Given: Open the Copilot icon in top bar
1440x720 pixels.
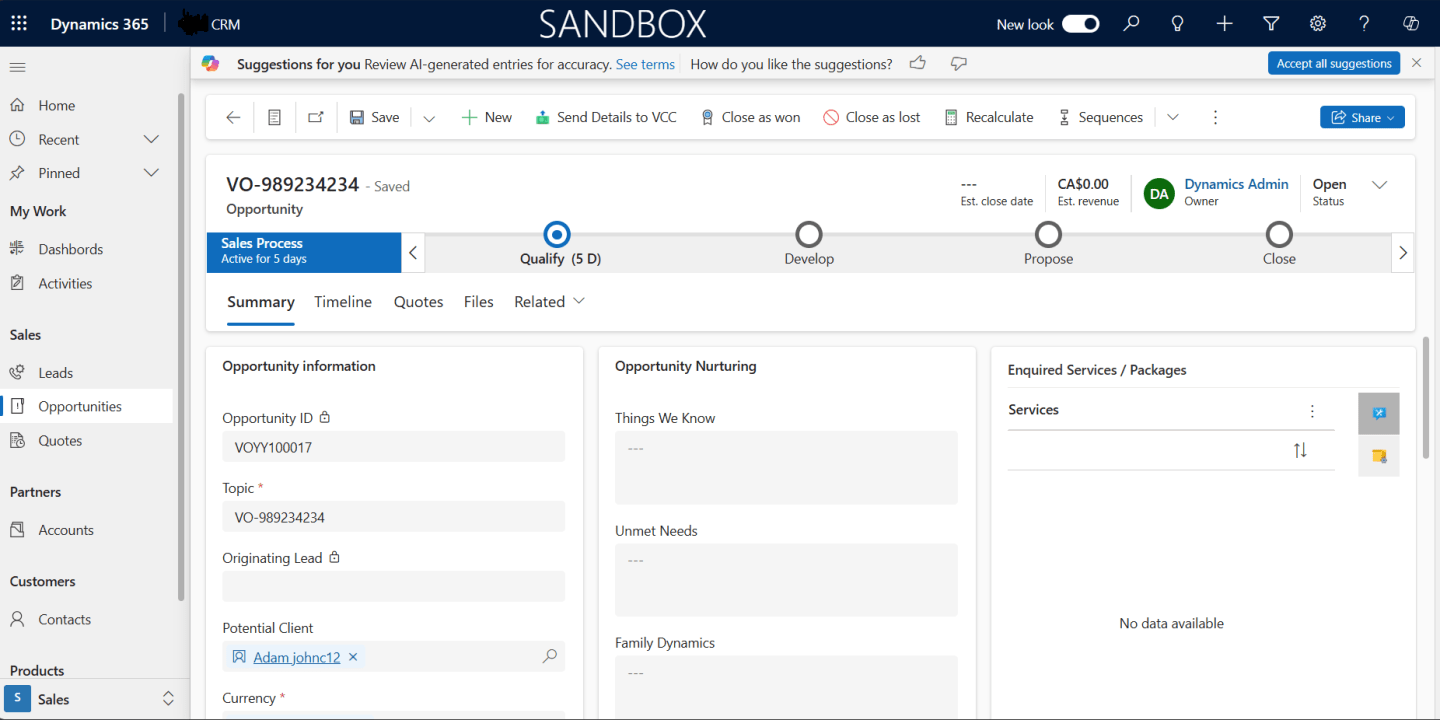Looking at the screenshot, I should point(1411,24).
